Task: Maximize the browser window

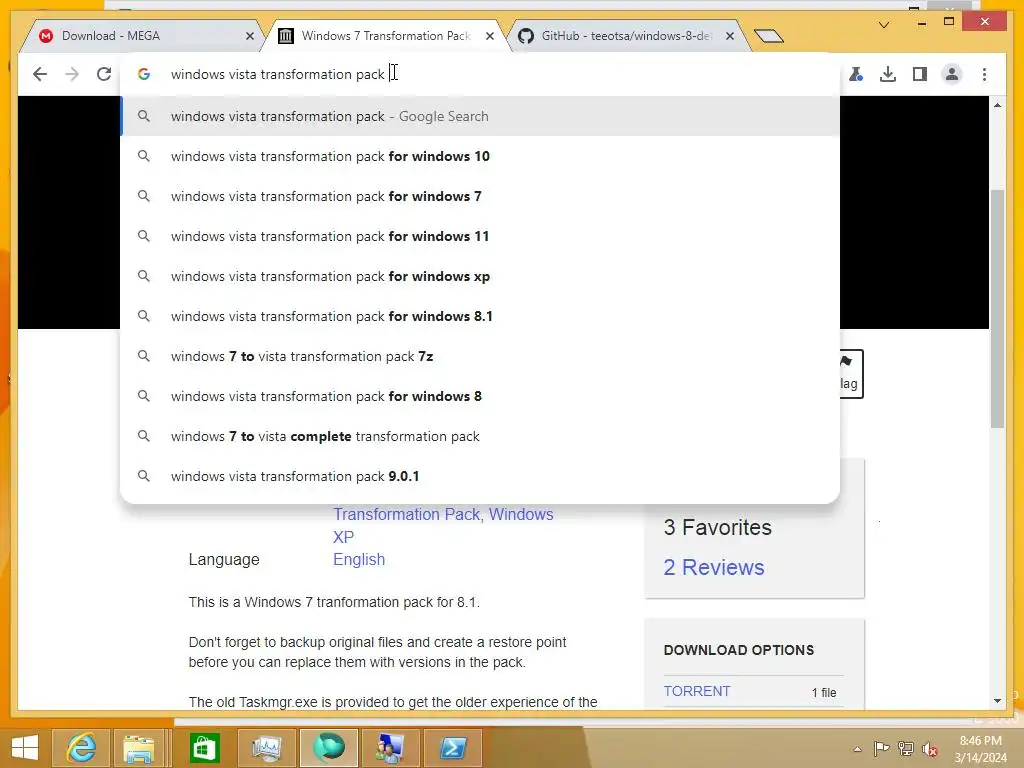Action: 949,22
